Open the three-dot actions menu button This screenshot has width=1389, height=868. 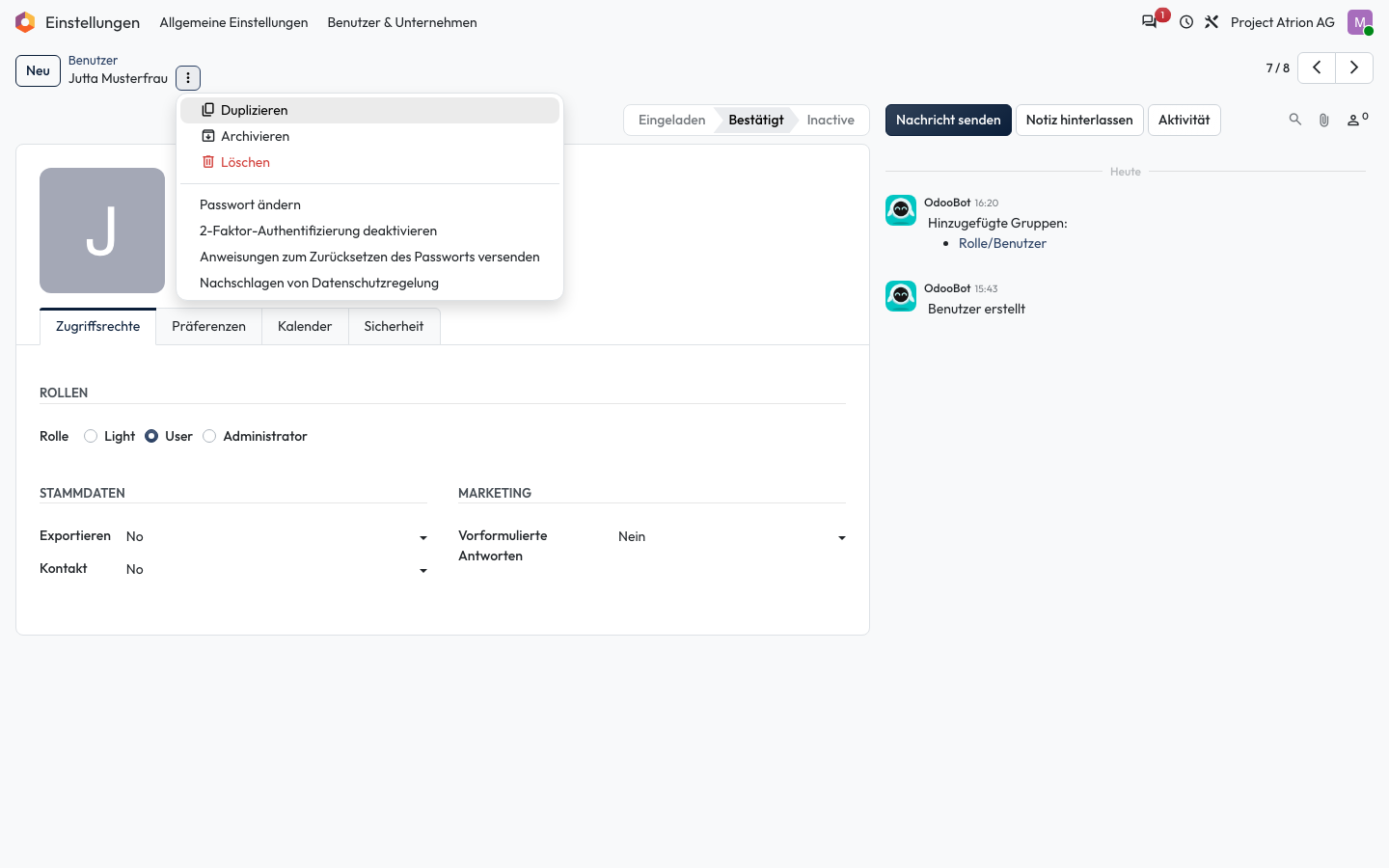pos(188,78)
